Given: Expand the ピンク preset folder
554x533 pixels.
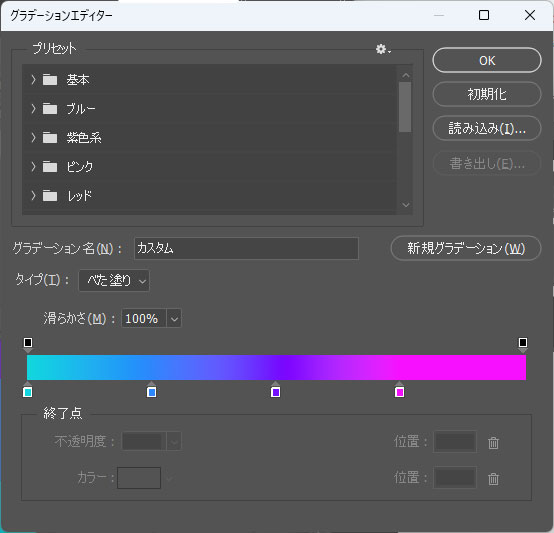Looking at the screenshot, I should [x=33, y=166].
